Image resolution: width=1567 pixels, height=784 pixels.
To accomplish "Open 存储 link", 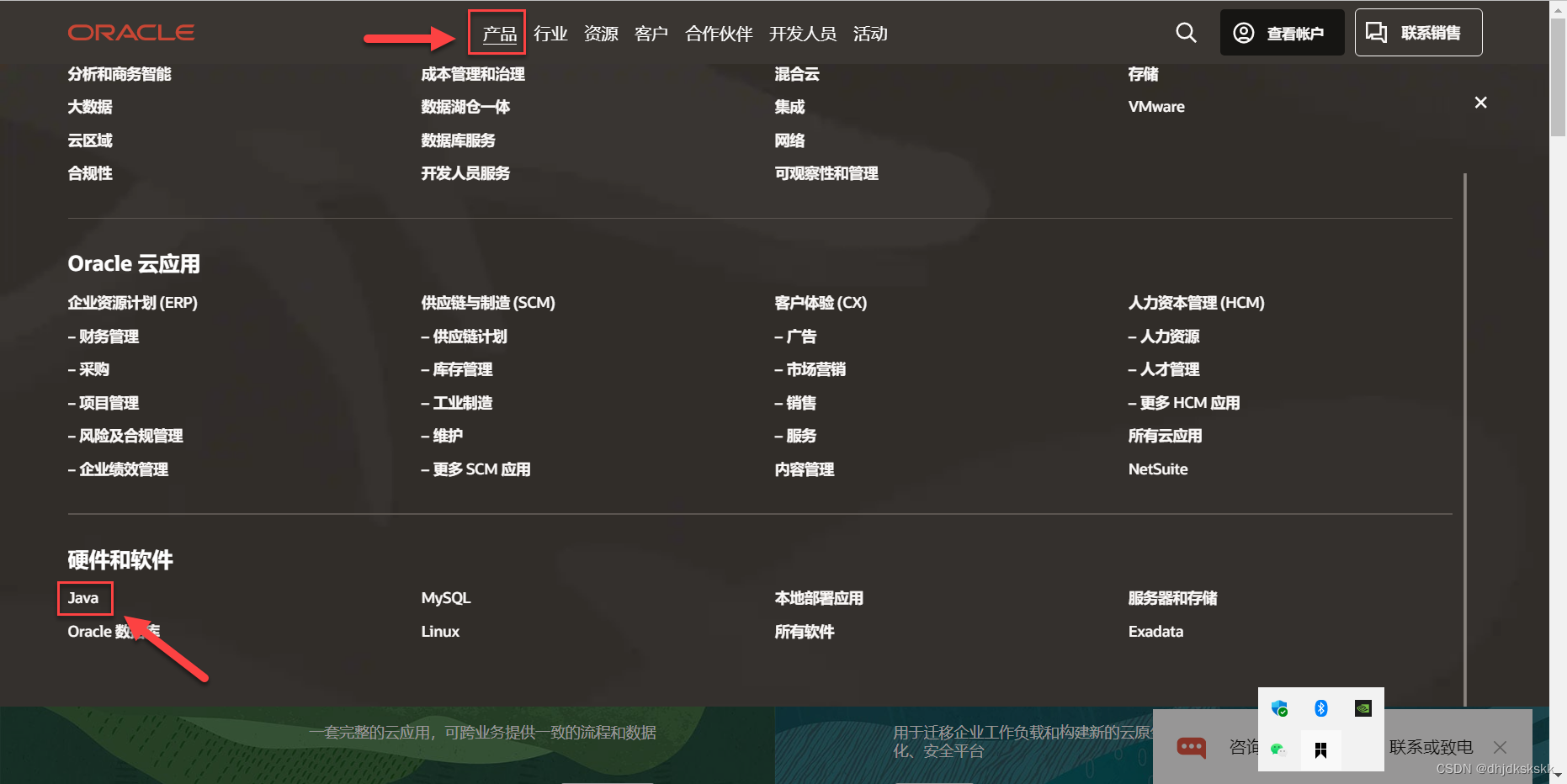I will [1143, 74].
